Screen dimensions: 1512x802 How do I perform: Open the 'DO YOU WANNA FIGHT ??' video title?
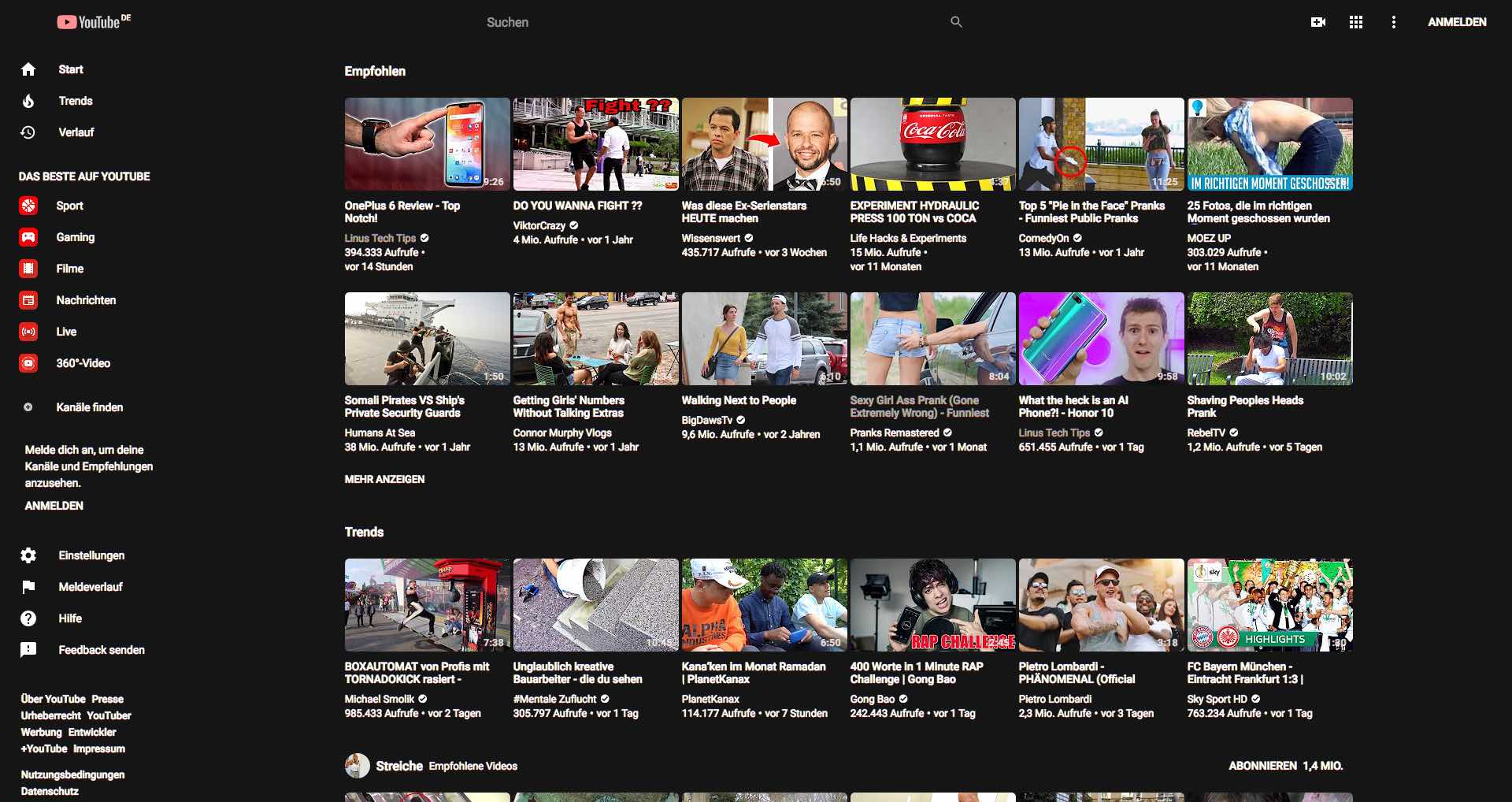coord(577,206)
